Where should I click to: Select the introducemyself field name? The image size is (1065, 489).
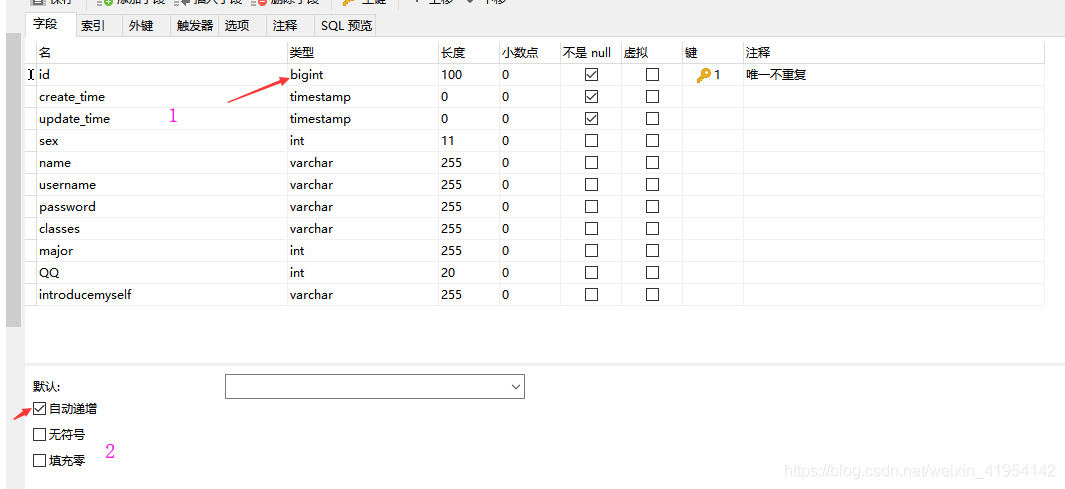pos(85,295)
